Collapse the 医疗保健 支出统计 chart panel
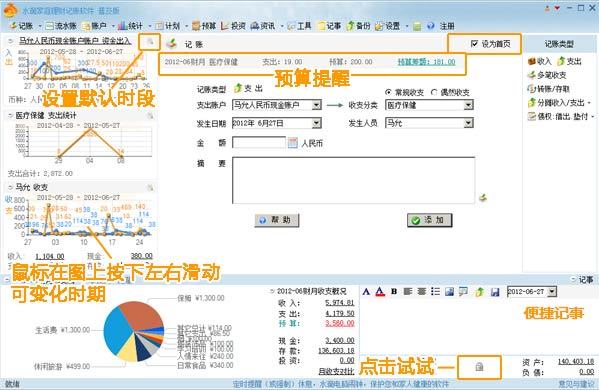 tap(10, 115)
